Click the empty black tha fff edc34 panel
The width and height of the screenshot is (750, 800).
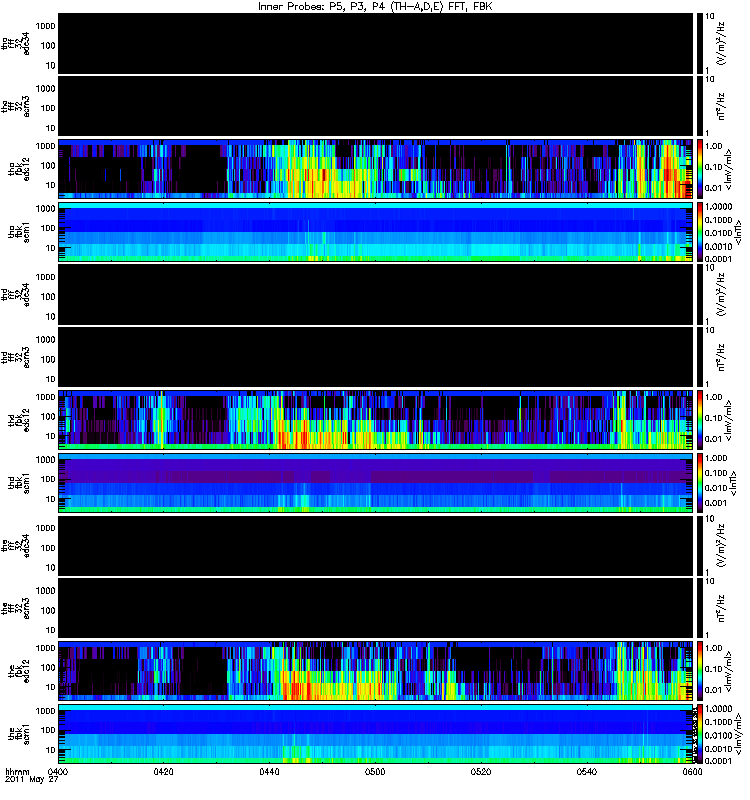pyautogui.click(x=376, y=44)
